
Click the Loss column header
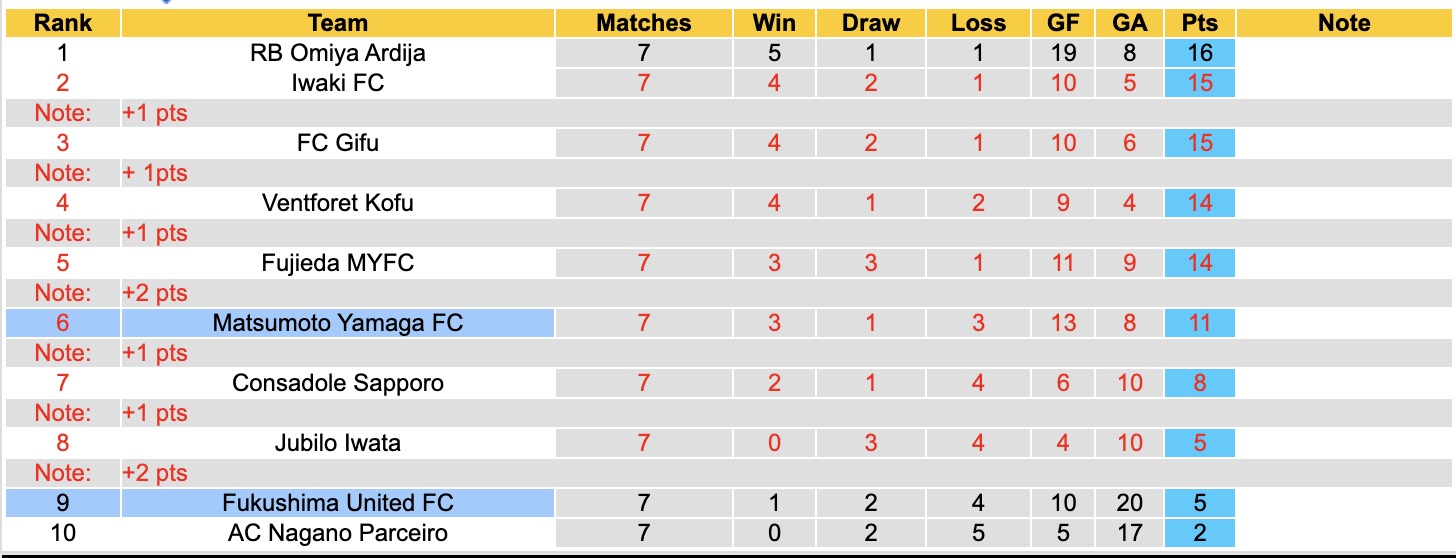[977, 23]
